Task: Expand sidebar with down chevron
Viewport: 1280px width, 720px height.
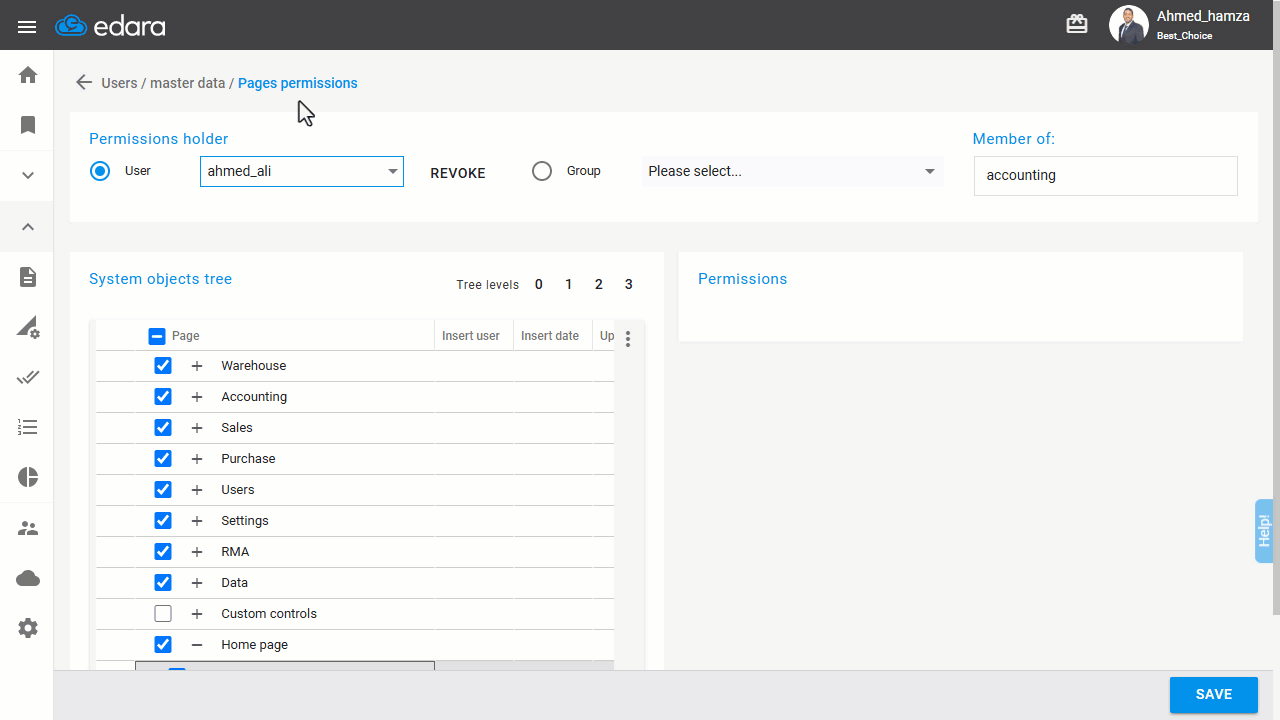Action: (x=28, y=175)
